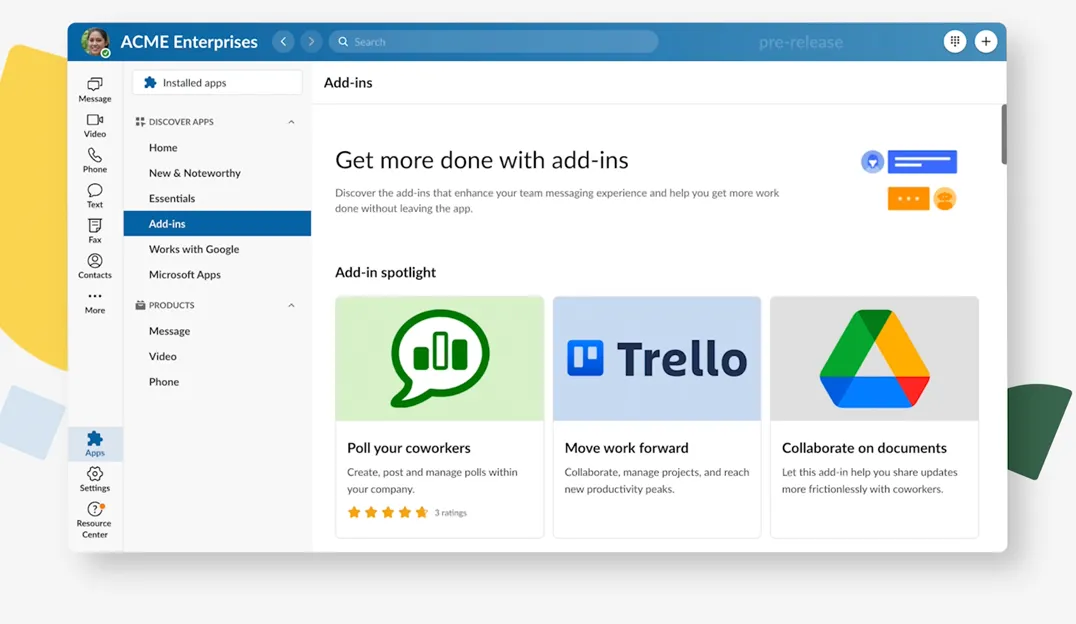Select New & Noteworthy menu item
The width and height of the screenshot is (1076, 624).
195,173
